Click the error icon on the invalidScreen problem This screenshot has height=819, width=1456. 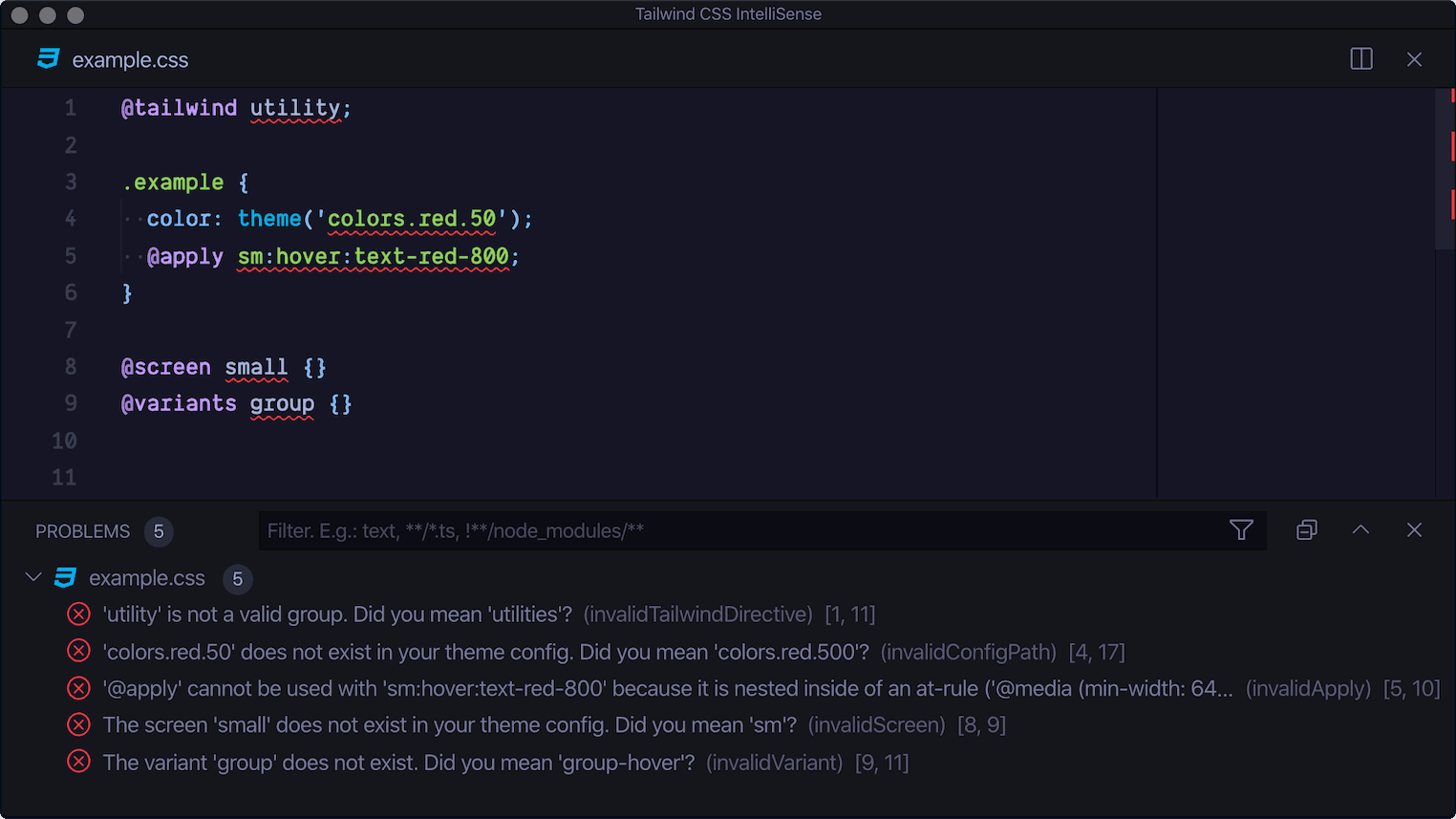point(78,724)
